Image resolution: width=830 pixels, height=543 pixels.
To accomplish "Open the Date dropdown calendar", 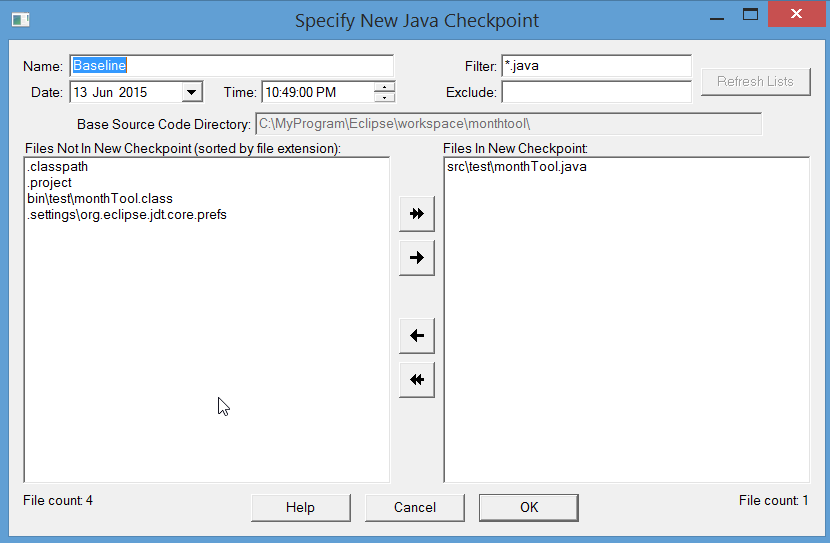I will click(x=192, y=92).
